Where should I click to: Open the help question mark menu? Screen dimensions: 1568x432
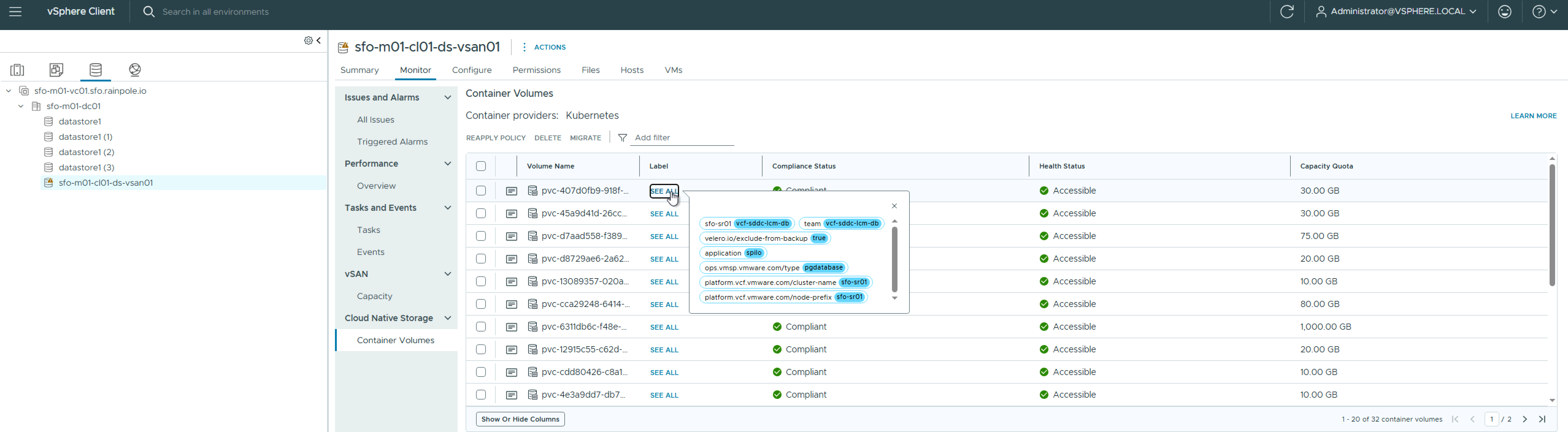[1545, 12]
